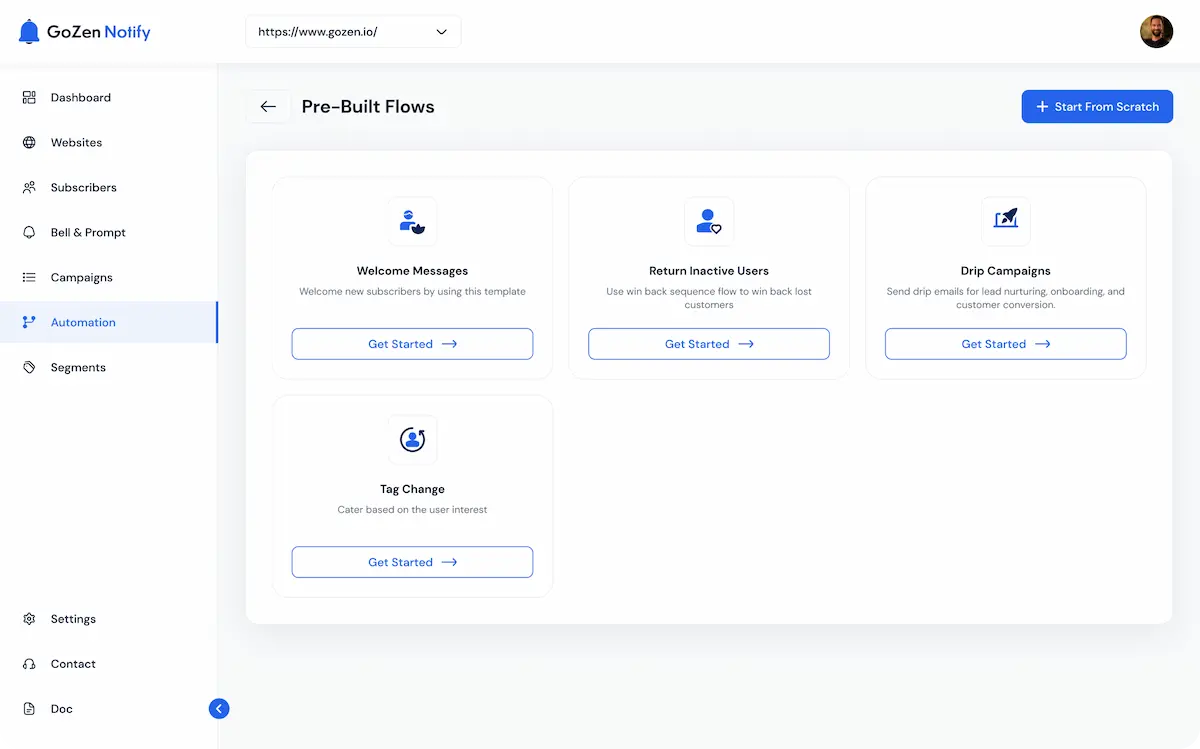Screen dimensions: 1200x749
Task: Get Started with Drip Campaigns
Action: click(x=1005, y=343)
